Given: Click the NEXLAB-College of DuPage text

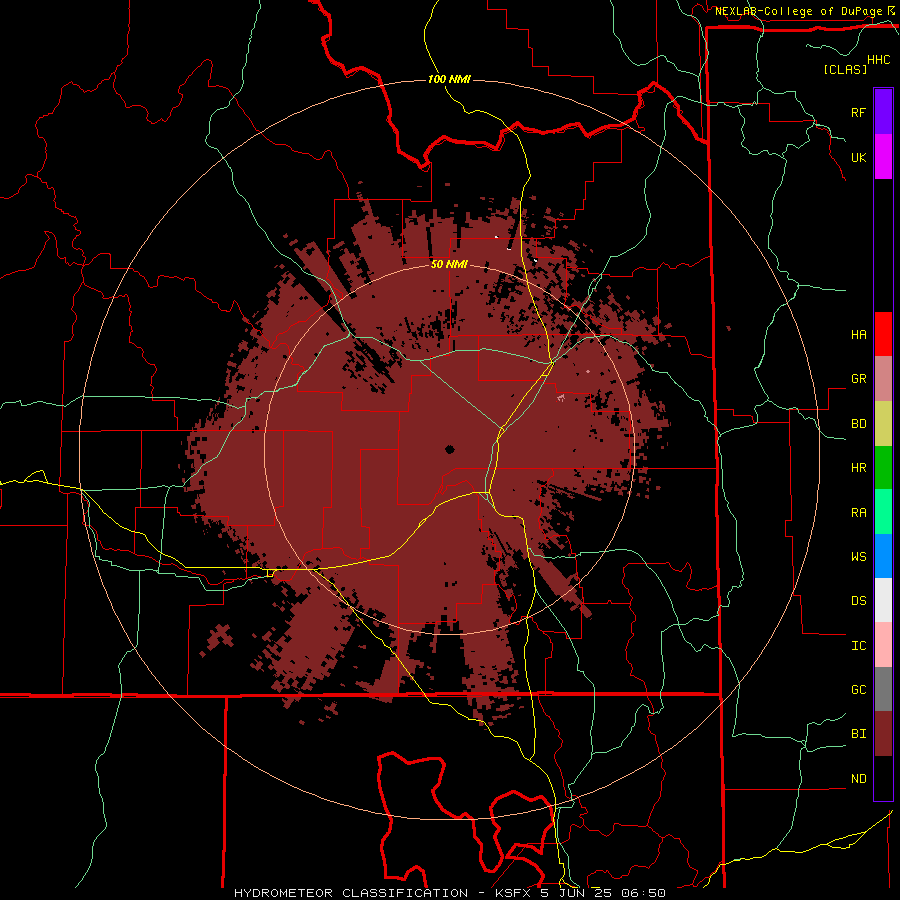Looking at the screenshot, I should (x=798, y=11).
